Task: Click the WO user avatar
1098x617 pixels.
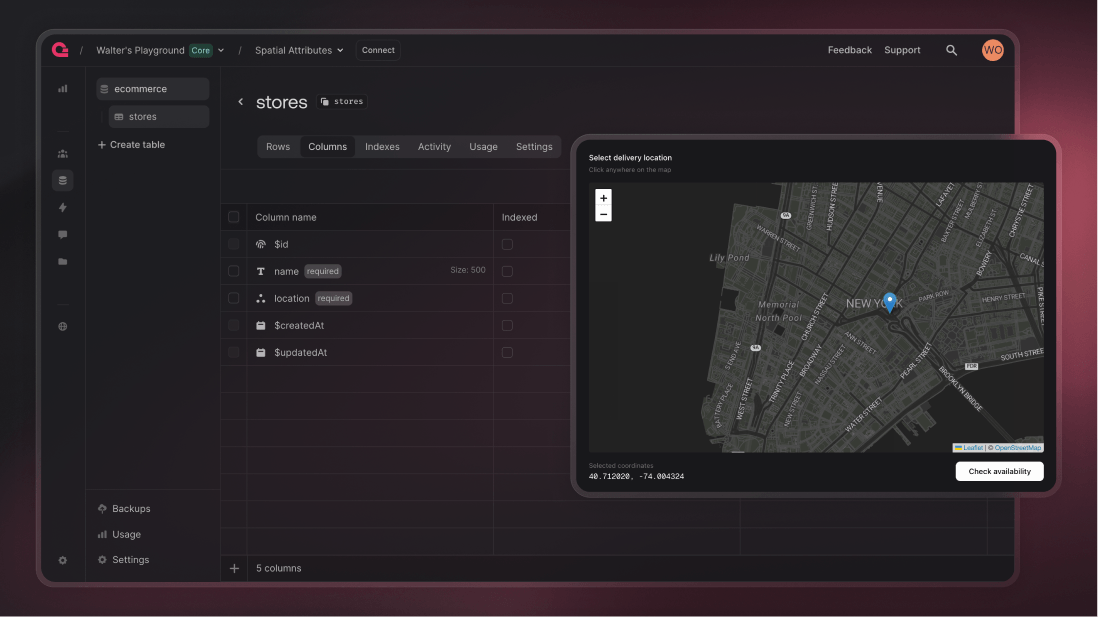Action: click(x=992, y=50)
